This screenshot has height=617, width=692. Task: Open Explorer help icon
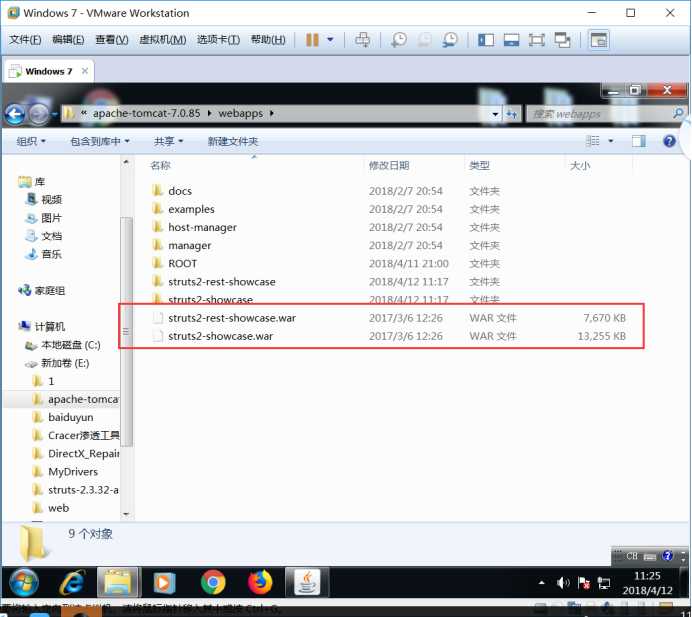669,141
